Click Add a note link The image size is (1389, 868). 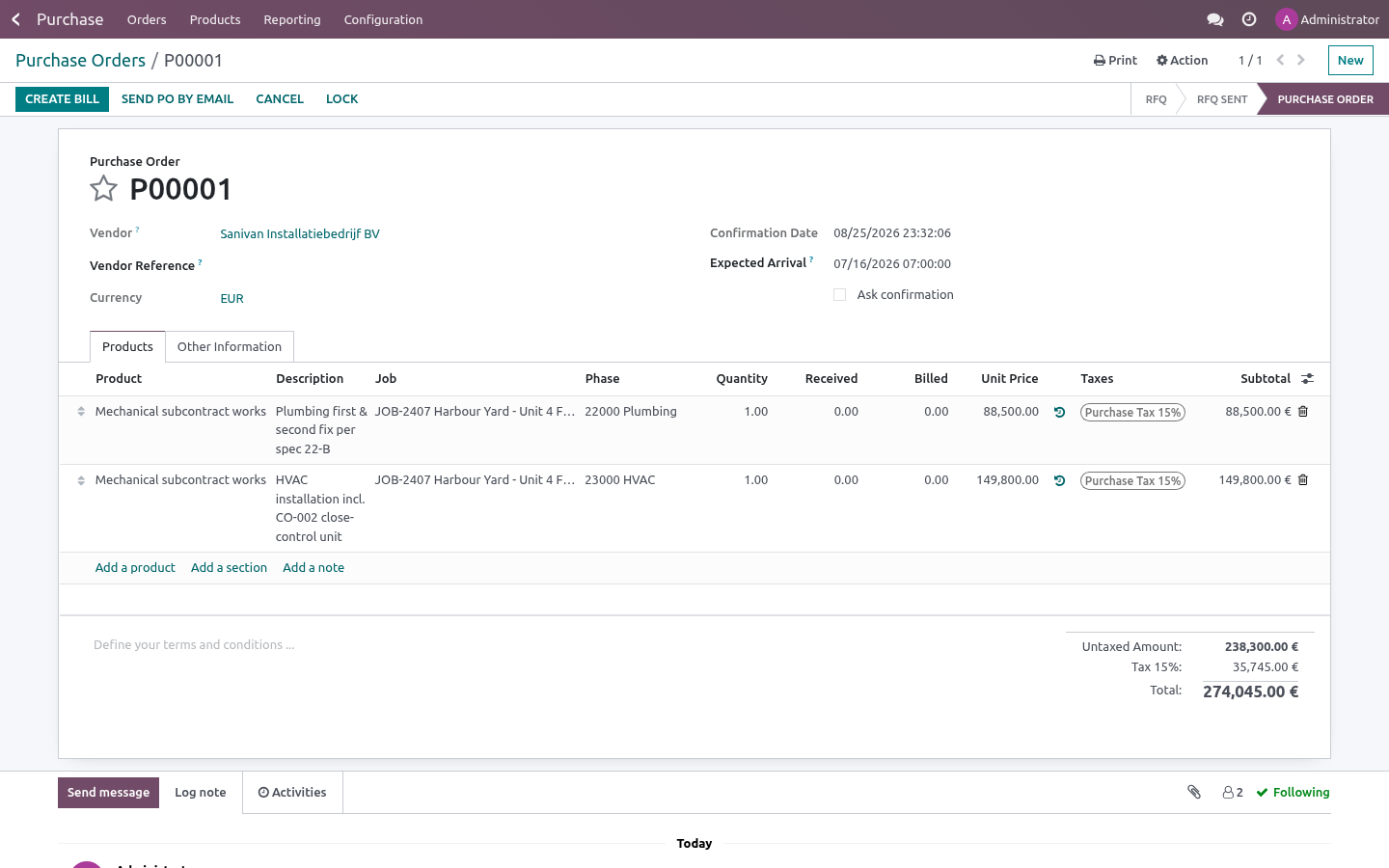313,568
